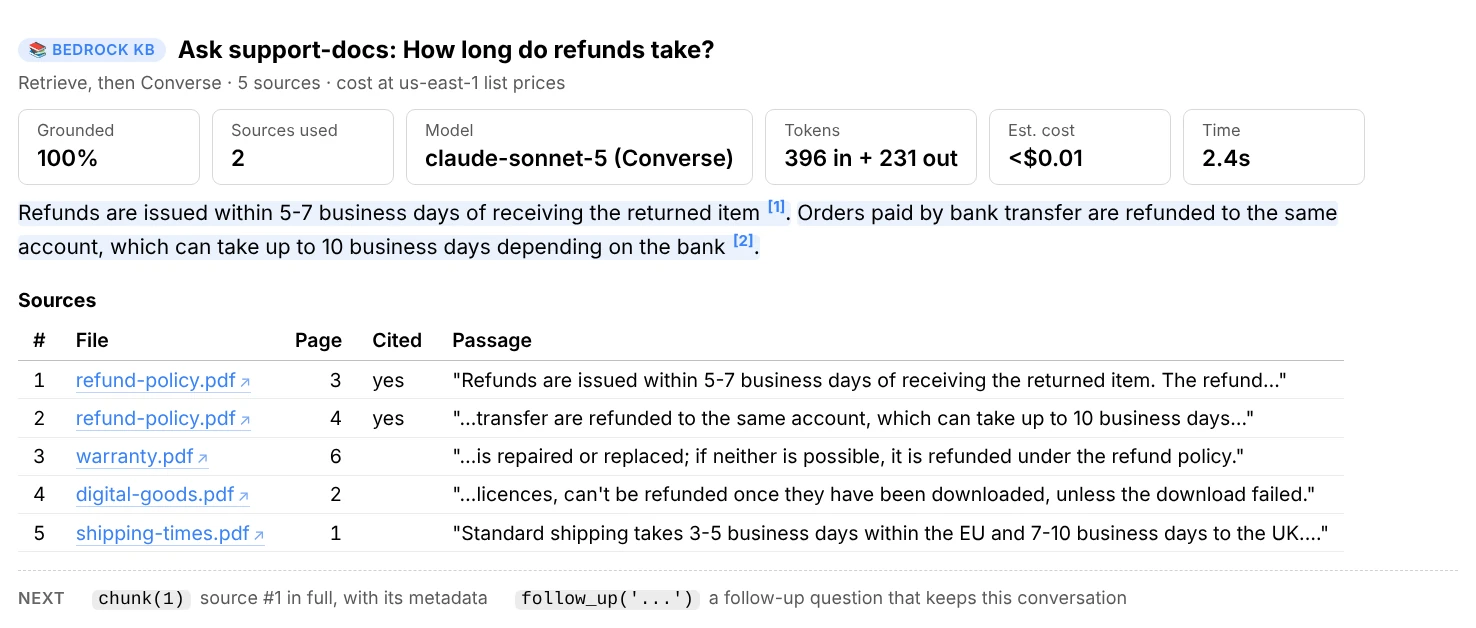Click the books icon in the Bedrock KB badge
Viewport: 1476px width, 628px height.
[x=38, y=50]
